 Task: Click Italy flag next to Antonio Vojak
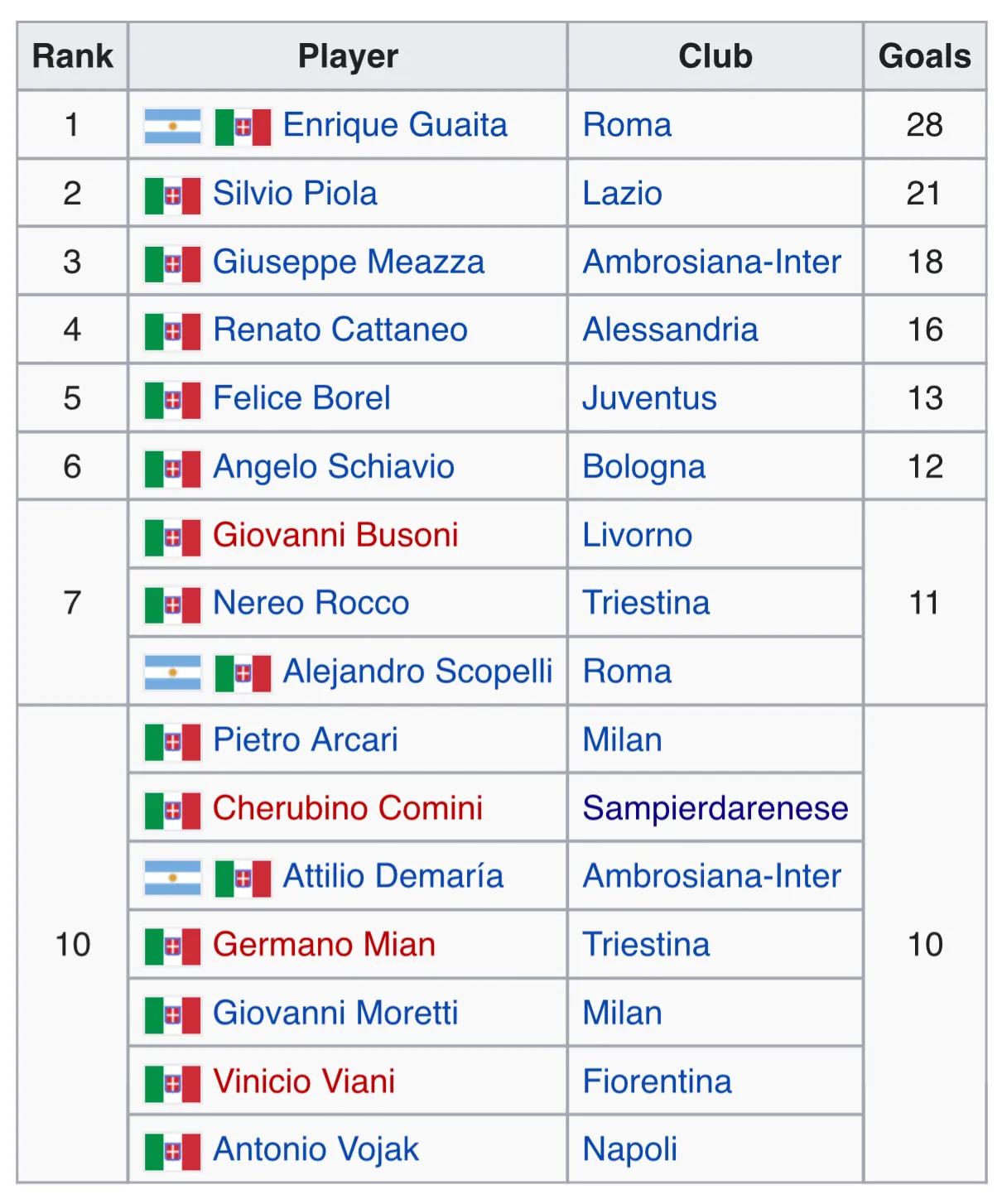(172, 1152)
